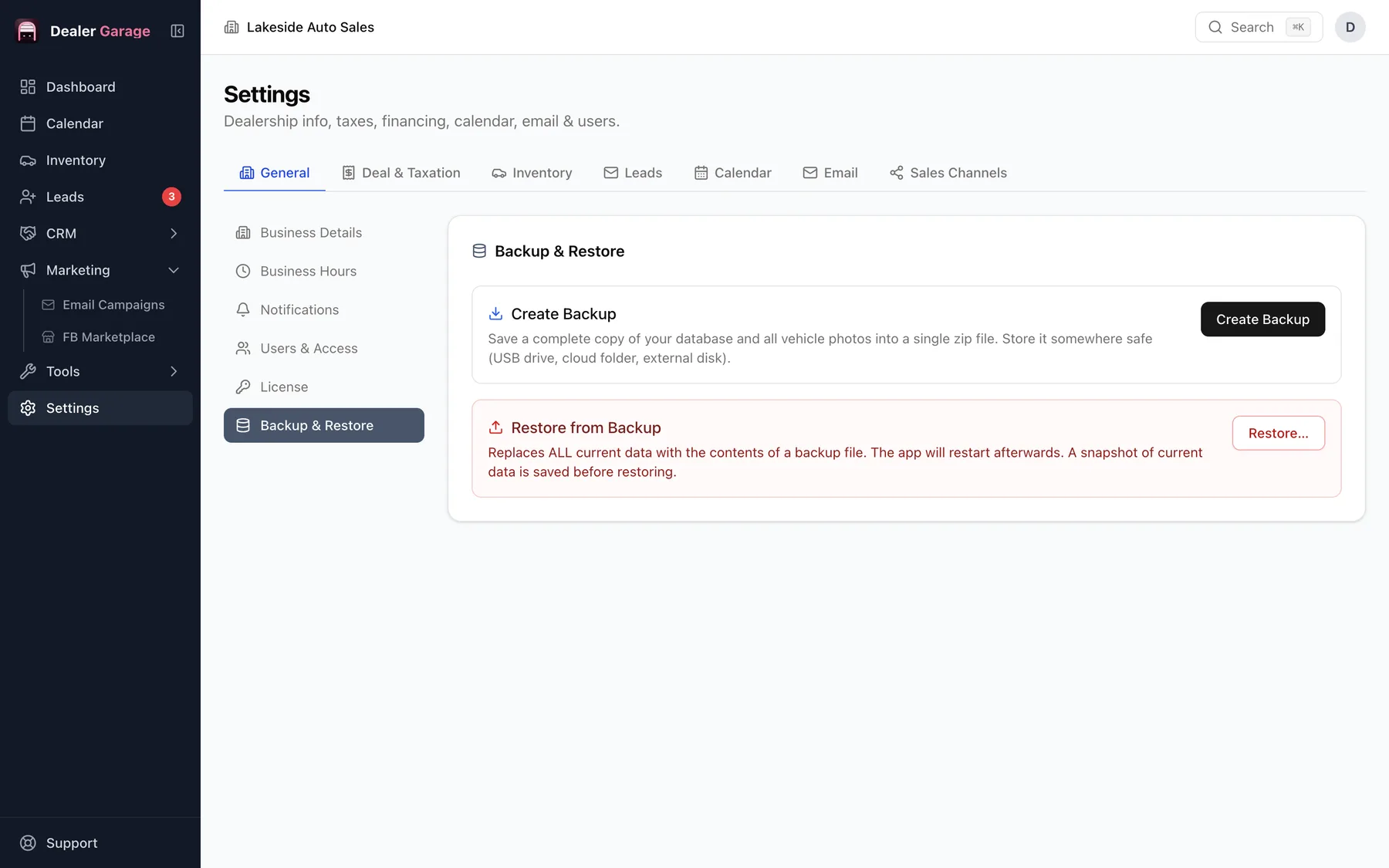The image size is (1389, 868).
Task: Switch to the Deal & Taxation tab
Action: [401, 173]
